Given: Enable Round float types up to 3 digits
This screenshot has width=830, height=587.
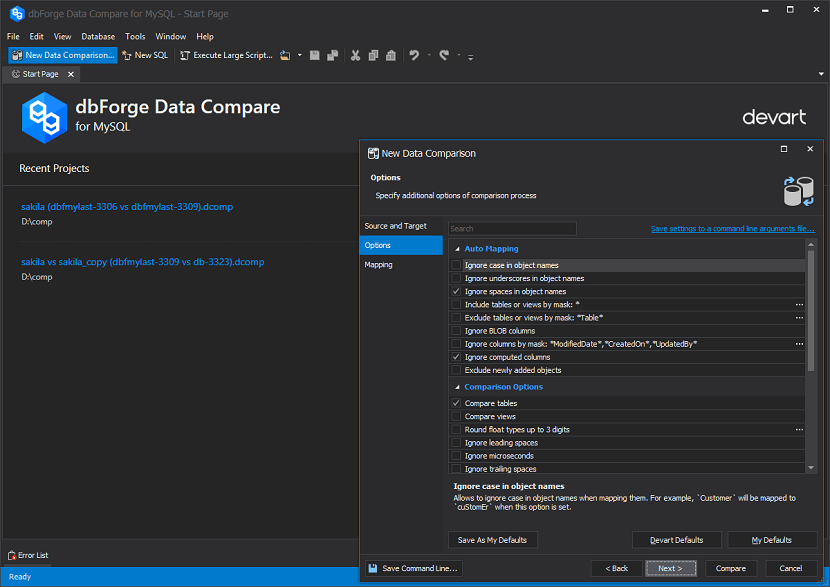Looking at the screenshot, I should [456, 430].
